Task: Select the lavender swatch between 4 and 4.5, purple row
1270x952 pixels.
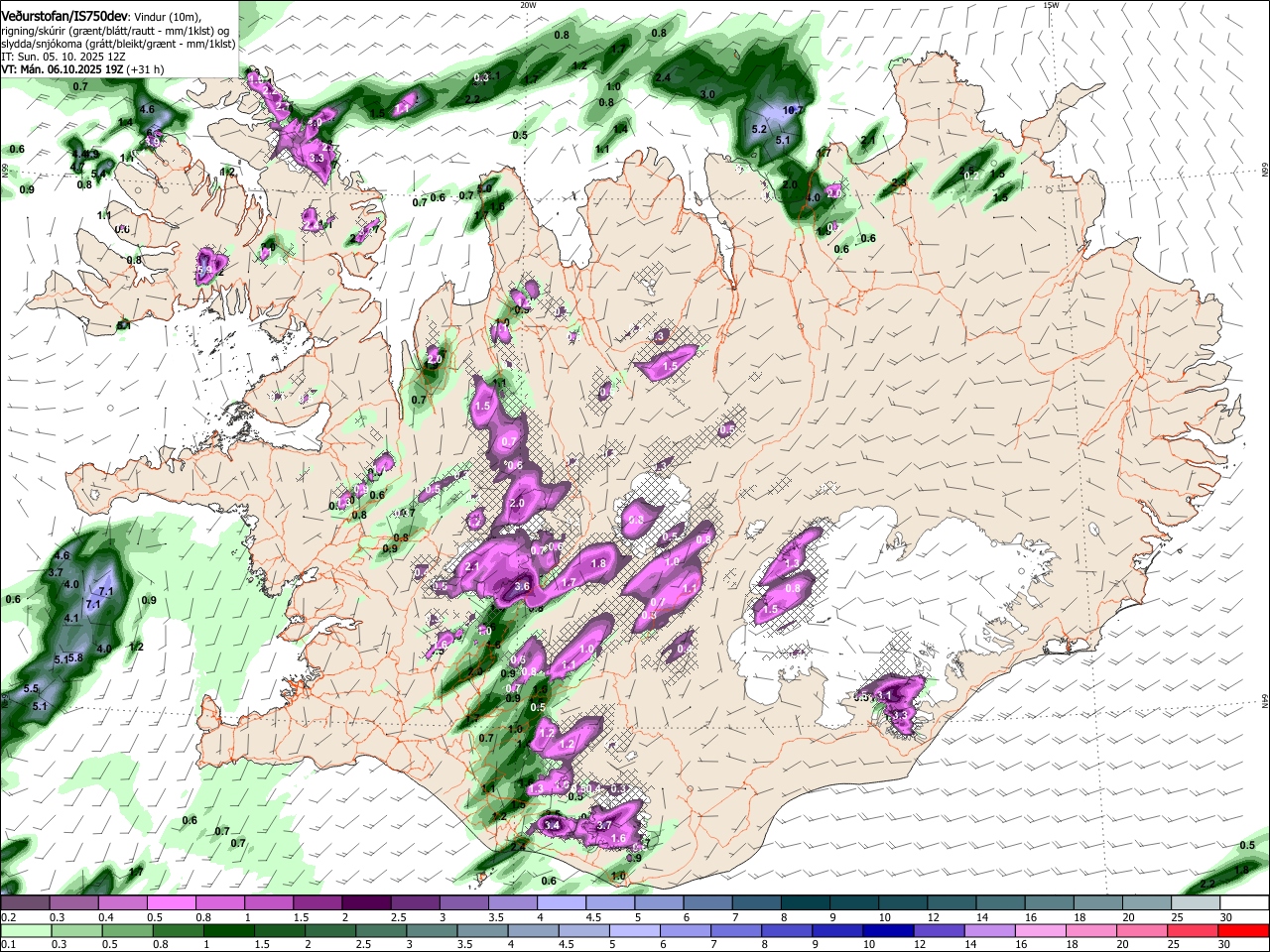Action: coord(562,903)
